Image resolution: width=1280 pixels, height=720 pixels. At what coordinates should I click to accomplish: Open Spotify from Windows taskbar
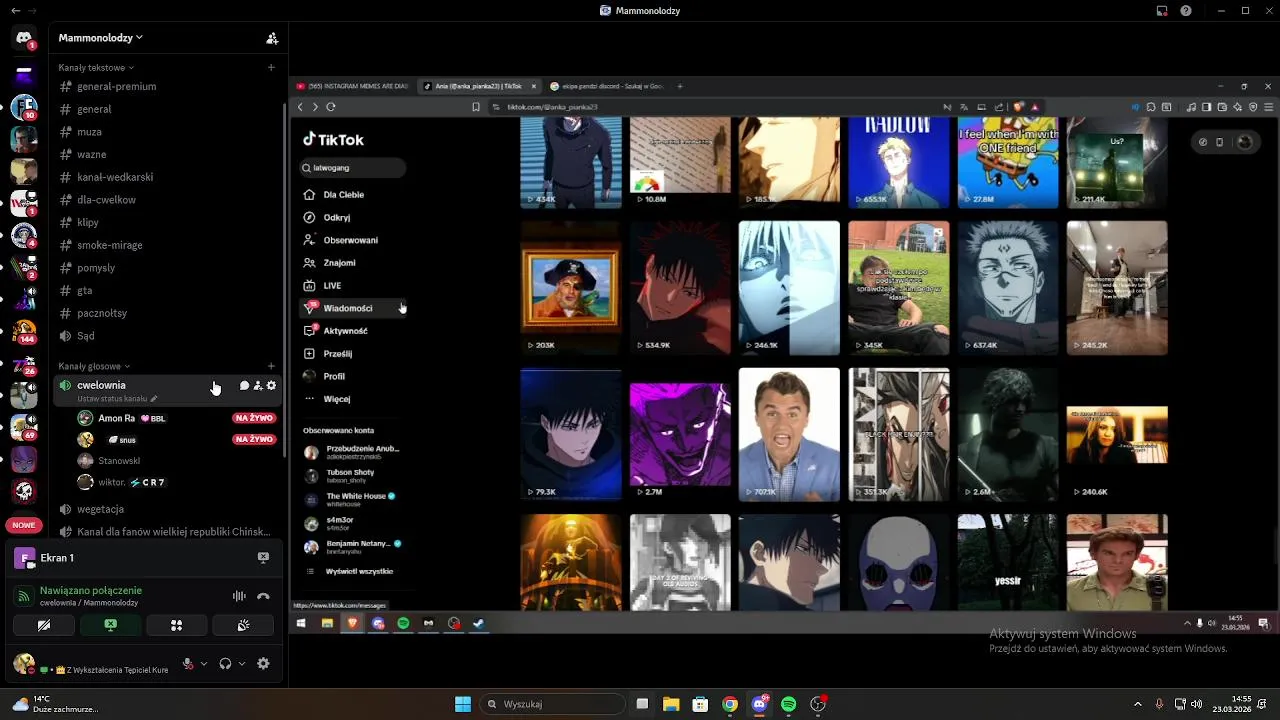[x=789, y=704]
